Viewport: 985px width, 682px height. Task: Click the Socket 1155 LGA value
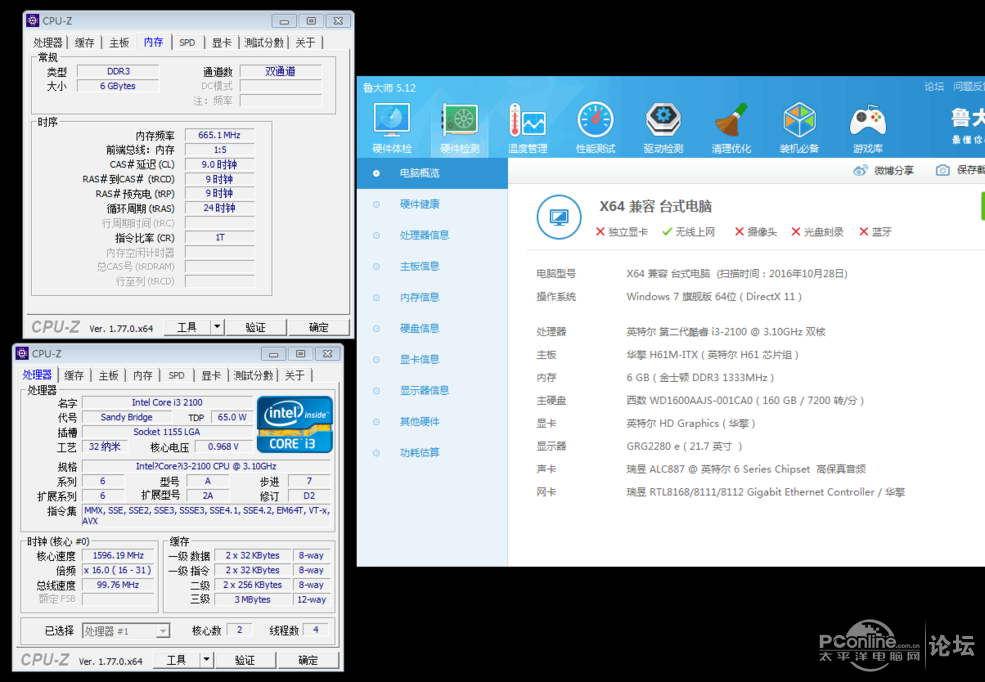[167, 432]
